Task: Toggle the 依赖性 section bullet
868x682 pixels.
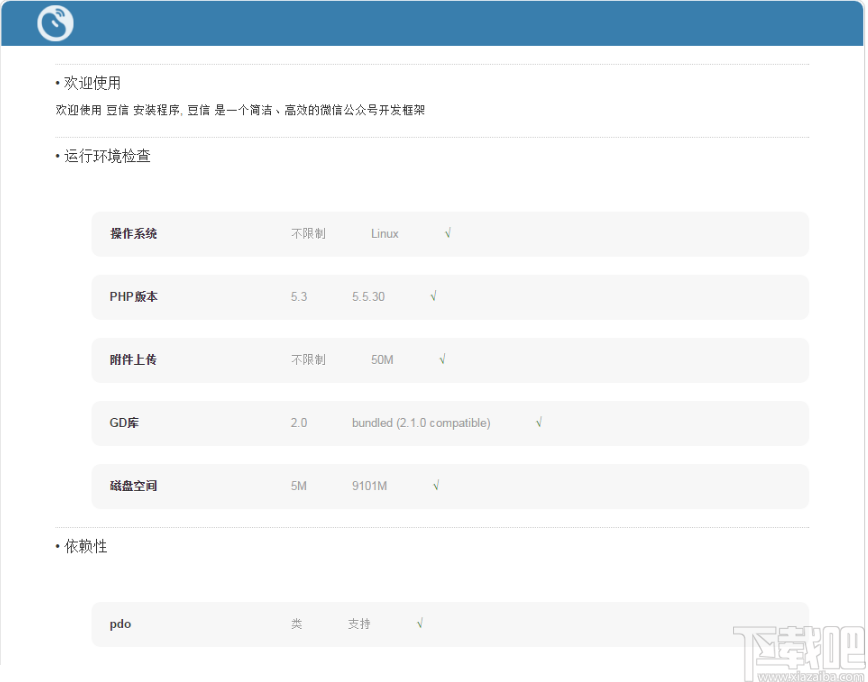Action: click(56, 547)
